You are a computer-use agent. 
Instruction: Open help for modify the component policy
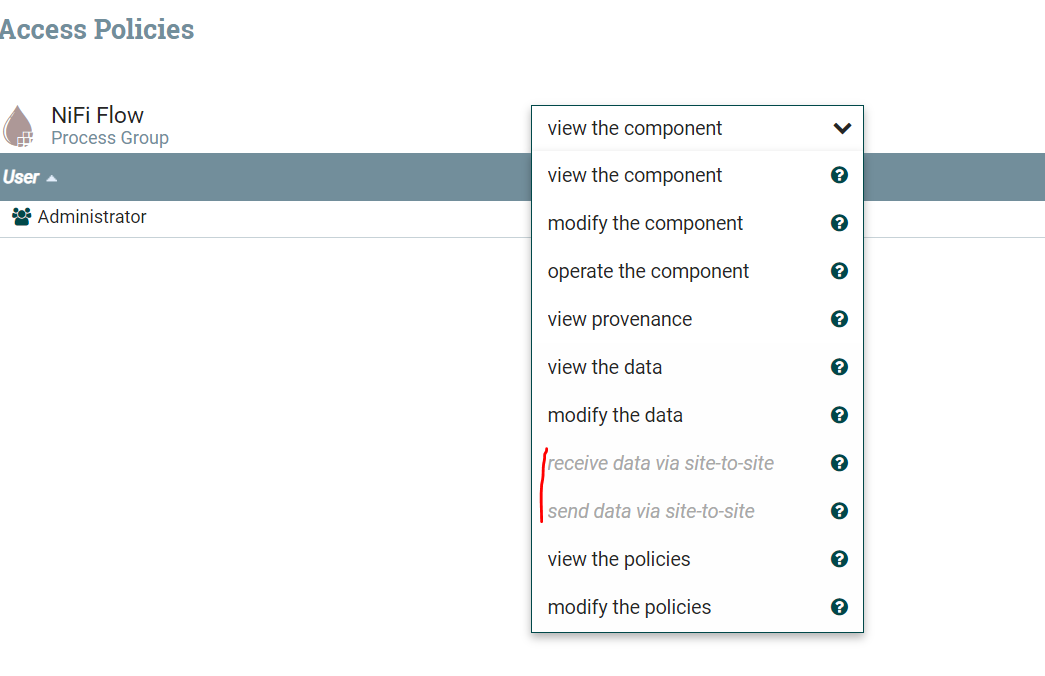839,222
